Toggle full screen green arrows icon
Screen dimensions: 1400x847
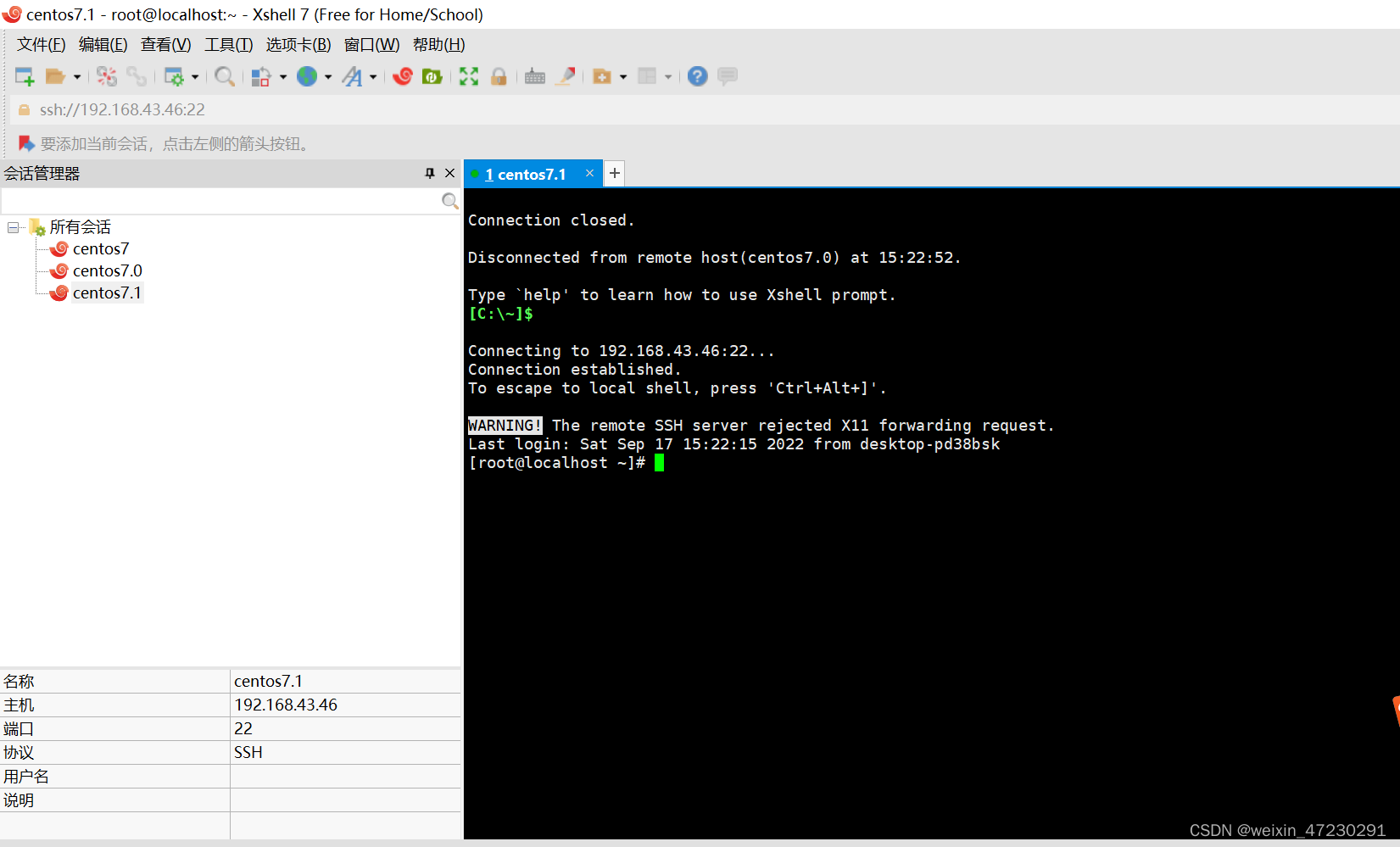click(469, 76)
